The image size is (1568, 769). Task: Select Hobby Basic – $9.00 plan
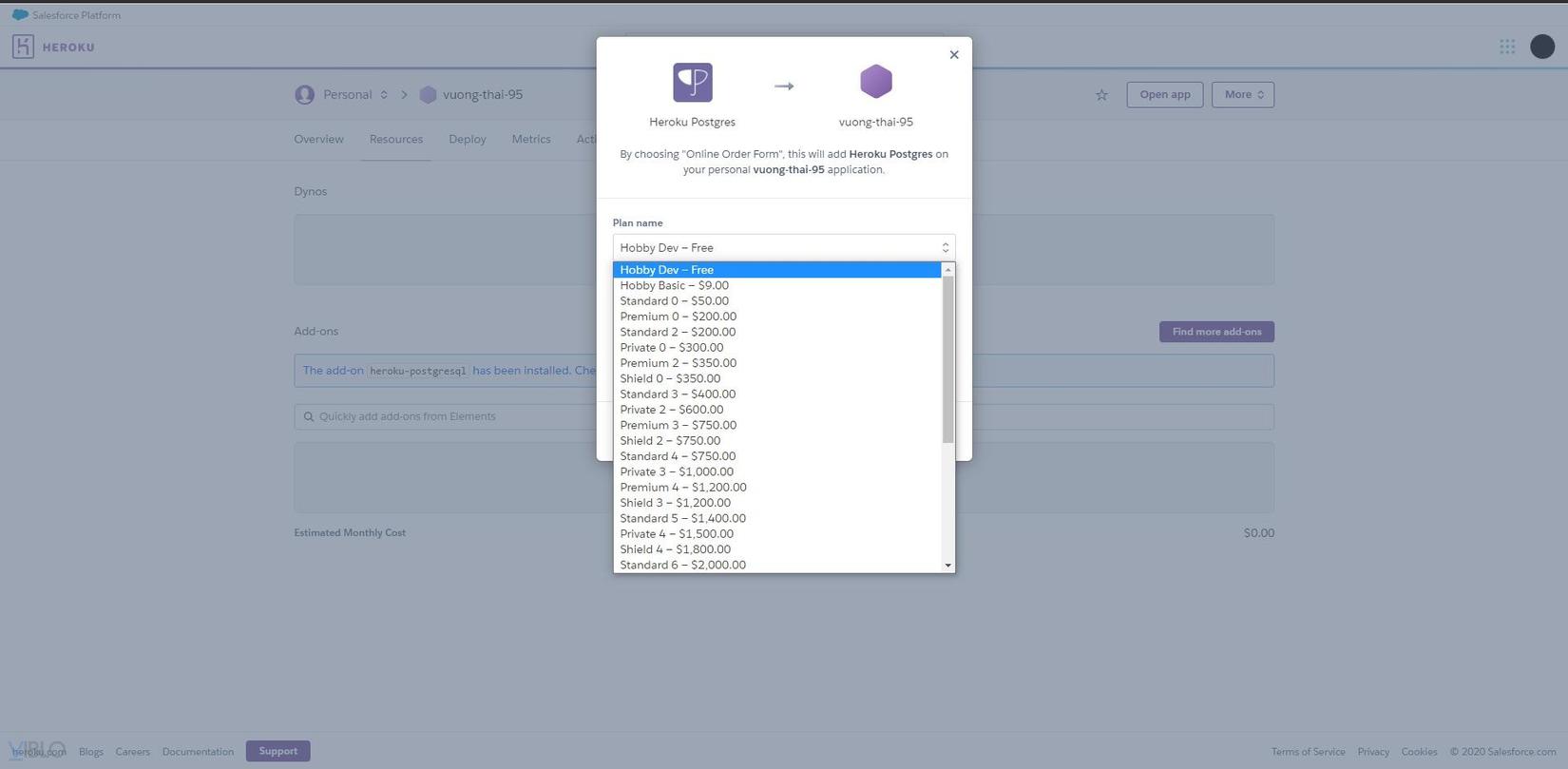777,285
